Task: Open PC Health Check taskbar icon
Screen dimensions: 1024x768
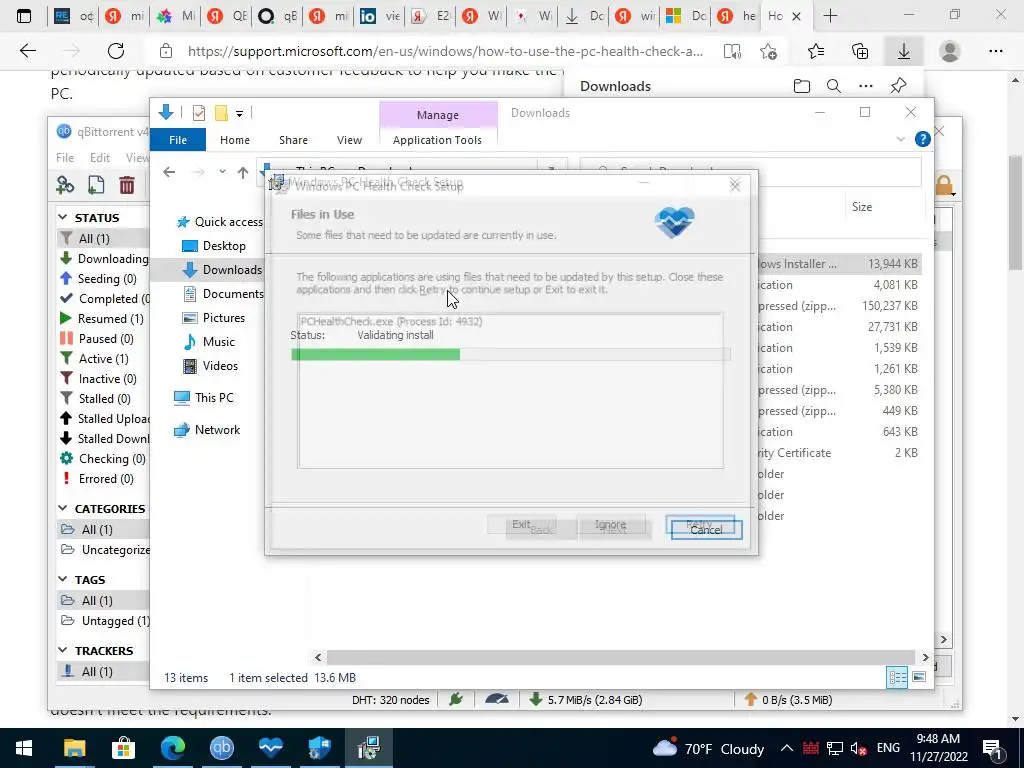Action: pos(270,748)
